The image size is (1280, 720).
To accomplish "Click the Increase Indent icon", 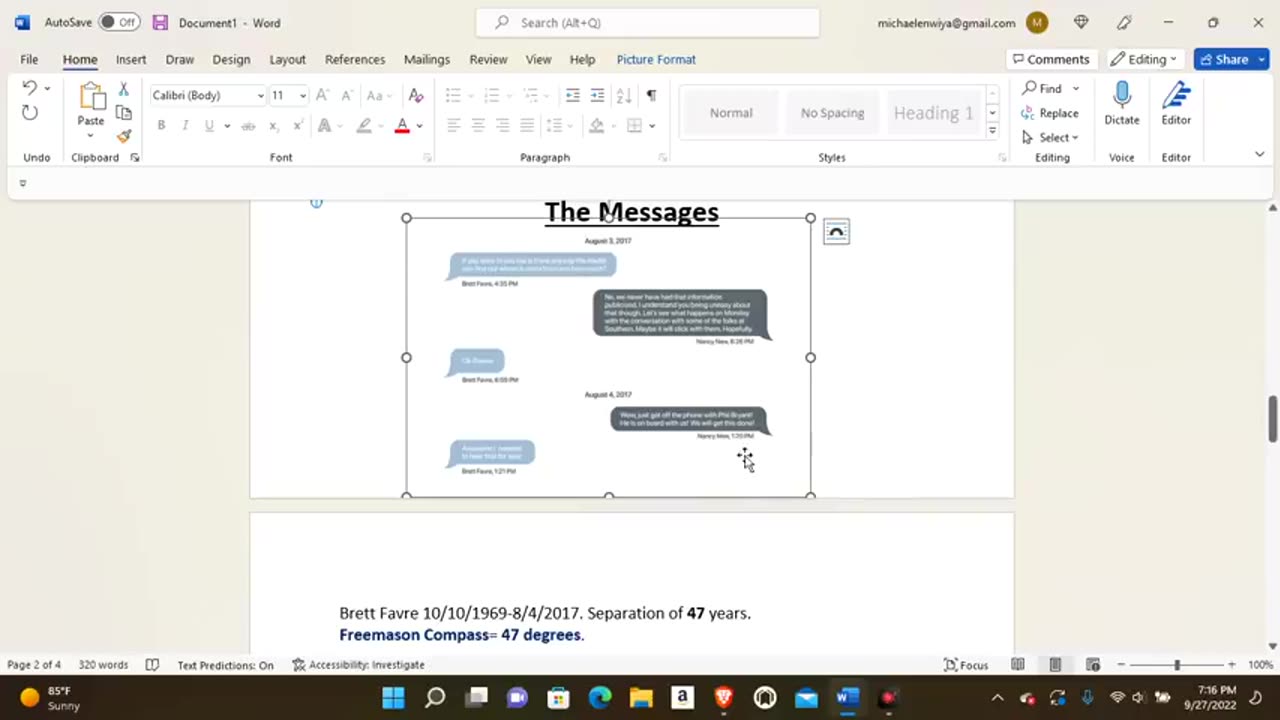I will [598, 95].
